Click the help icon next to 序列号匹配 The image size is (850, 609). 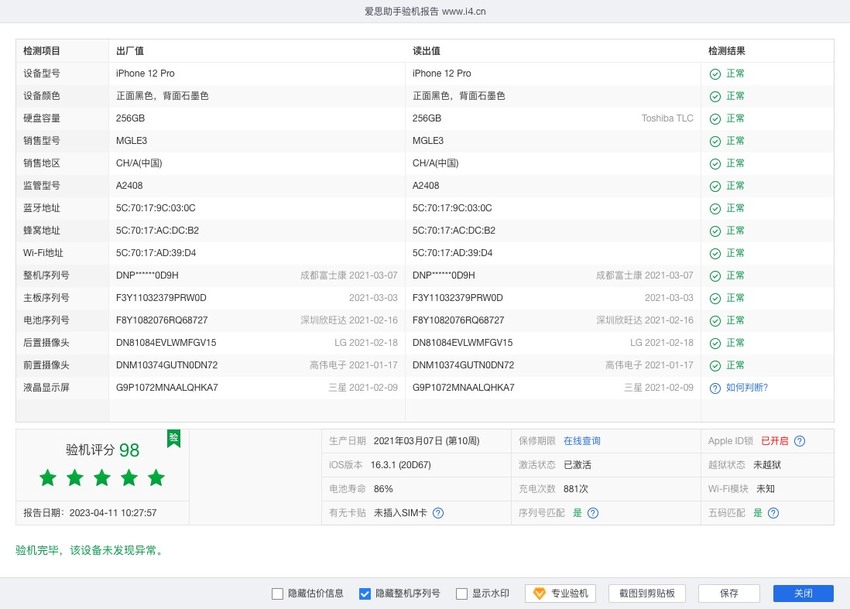point(593,512)
